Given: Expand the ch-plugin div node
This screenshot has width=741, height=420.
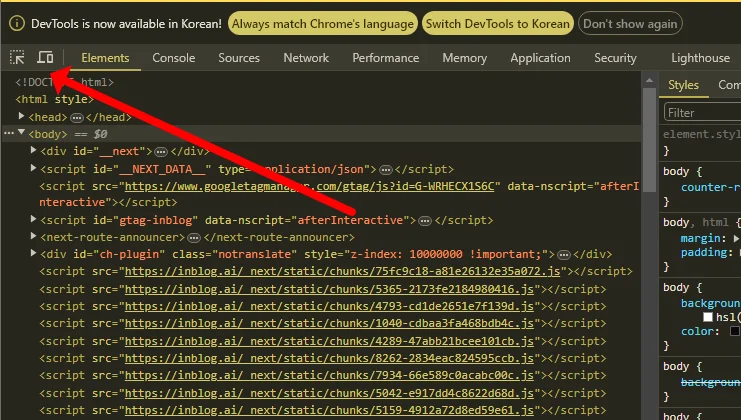Looking at the screenshot, I should [x=33, y=254].
